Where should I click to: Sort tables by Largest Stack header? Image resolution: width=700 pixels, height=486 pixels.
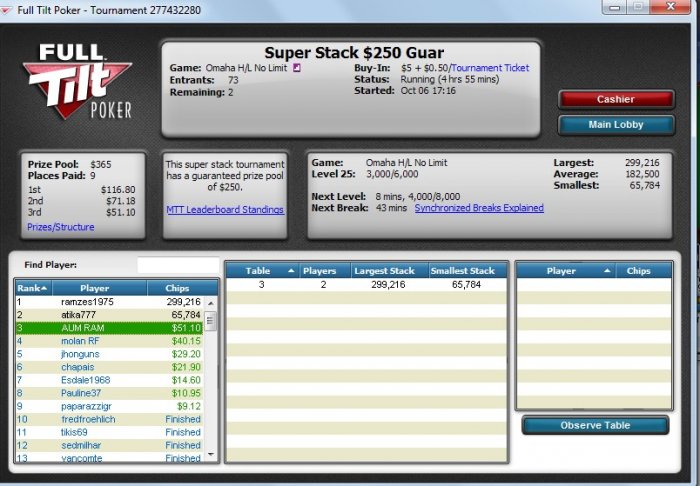pos(389,271)
